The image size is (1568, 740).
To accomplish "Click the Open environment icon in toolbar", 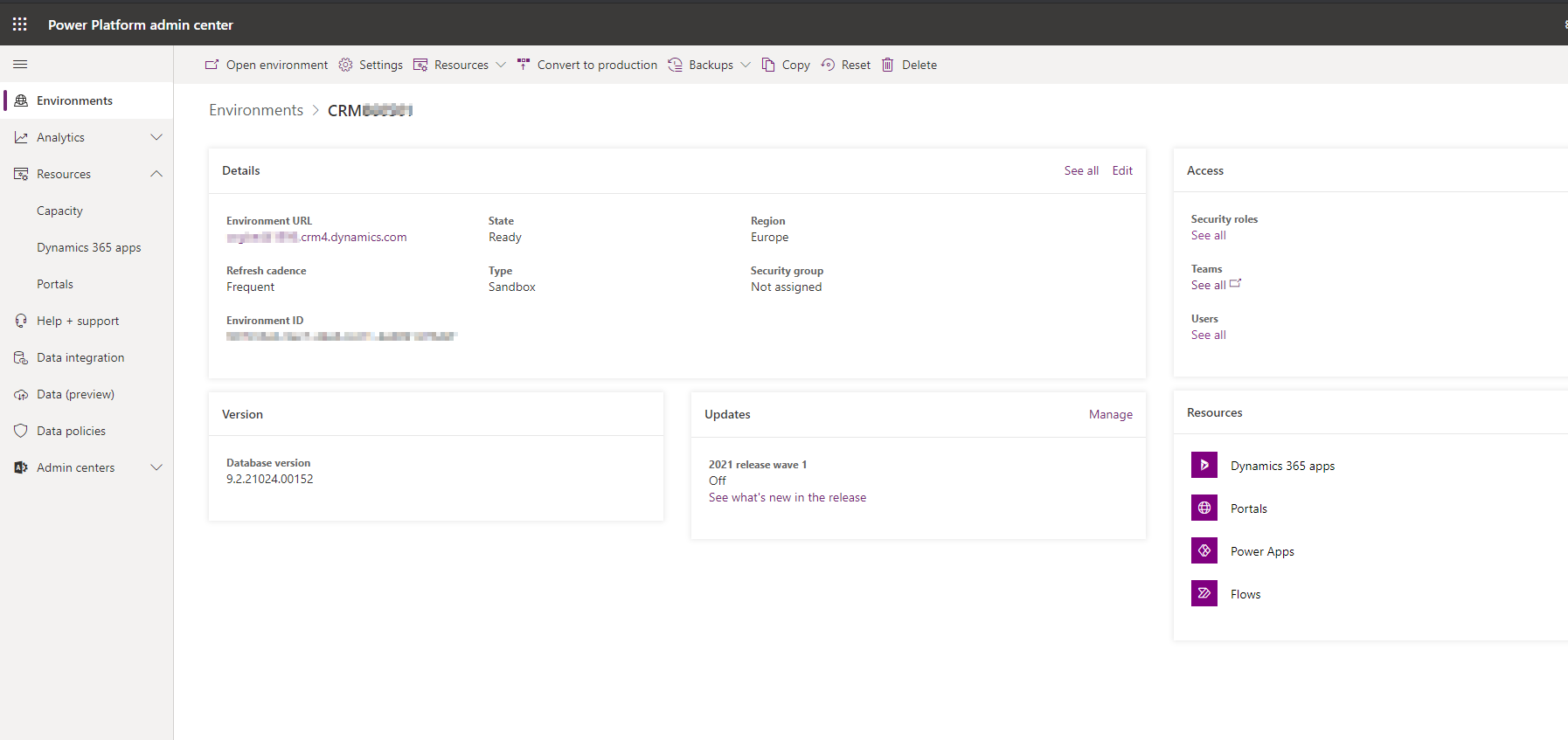I will coord(212,65).
